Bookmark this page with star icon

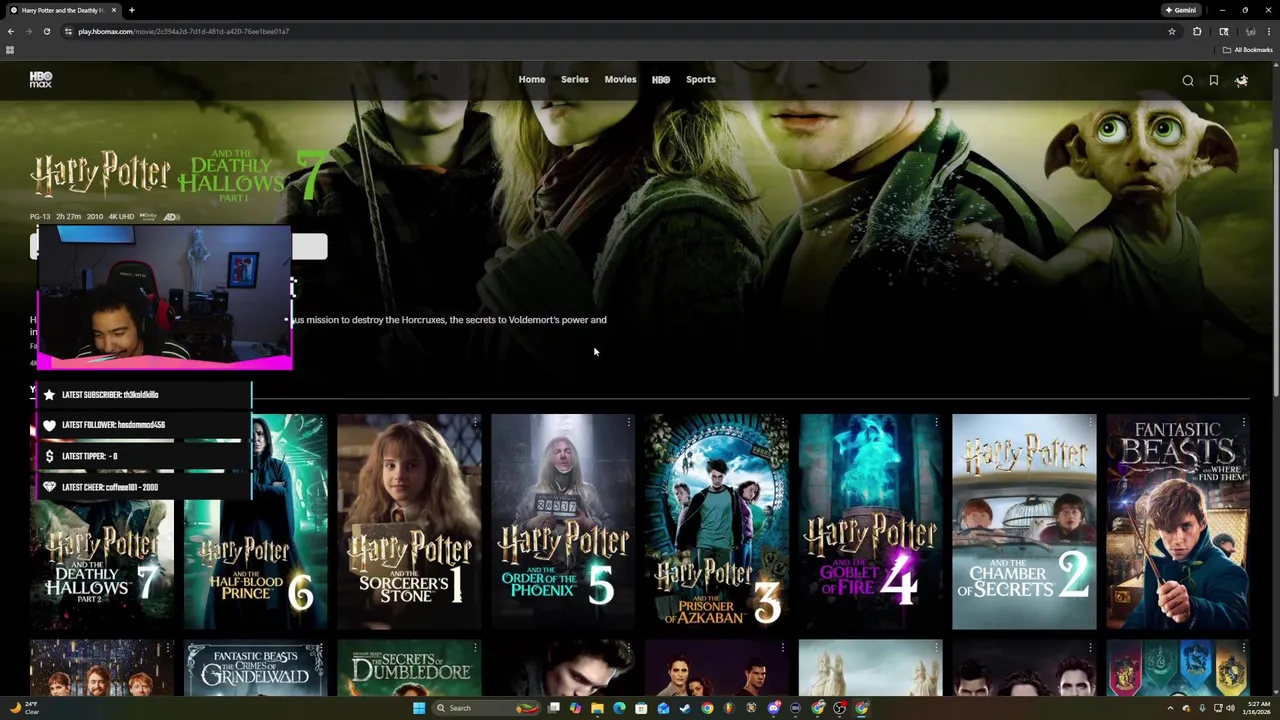pyautogui.click(x=1172, y=31)
